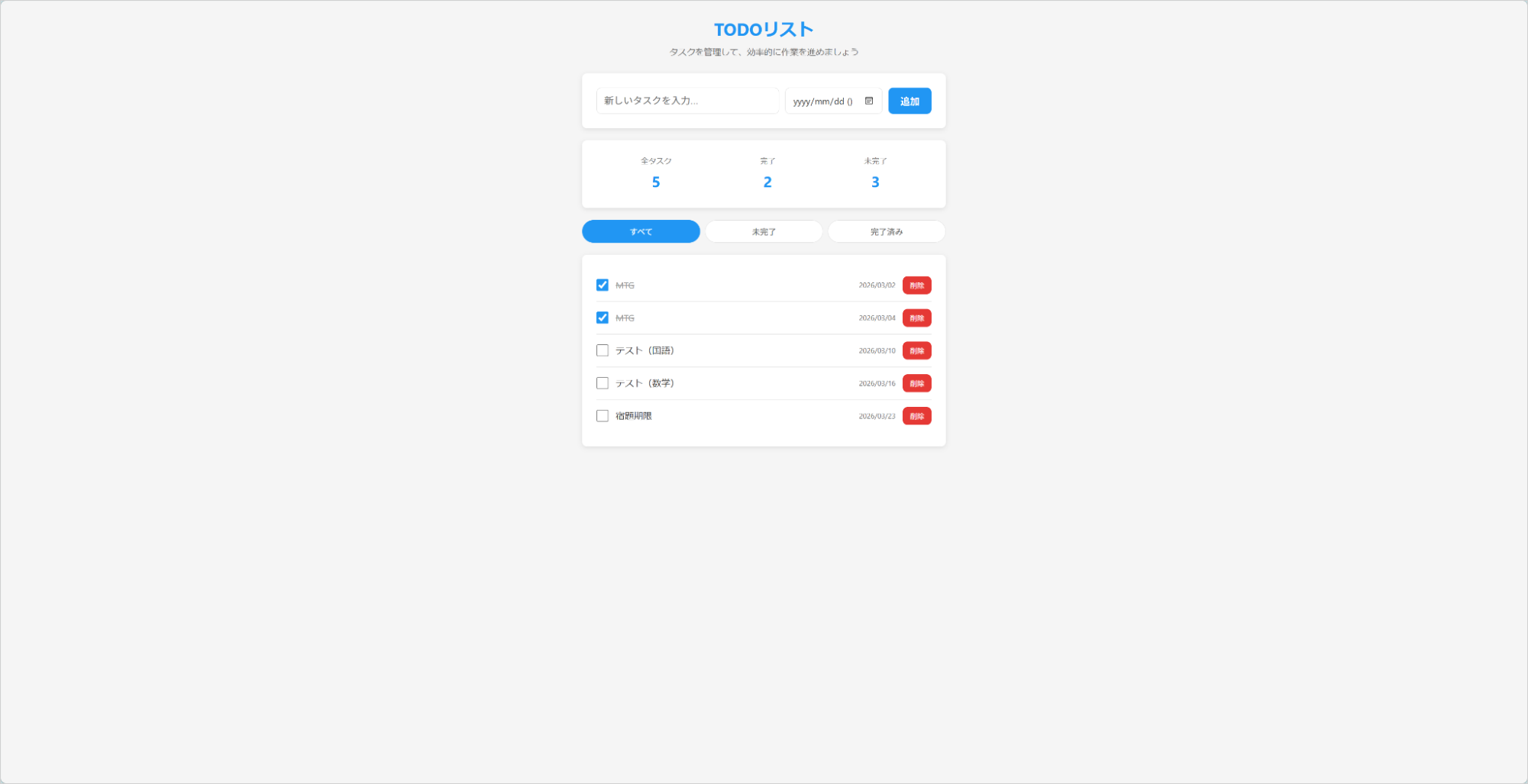Tick the 宿題期限 task checkbox
The width and height of the screenshot is (1528, 784).
[x=602, y=416]
